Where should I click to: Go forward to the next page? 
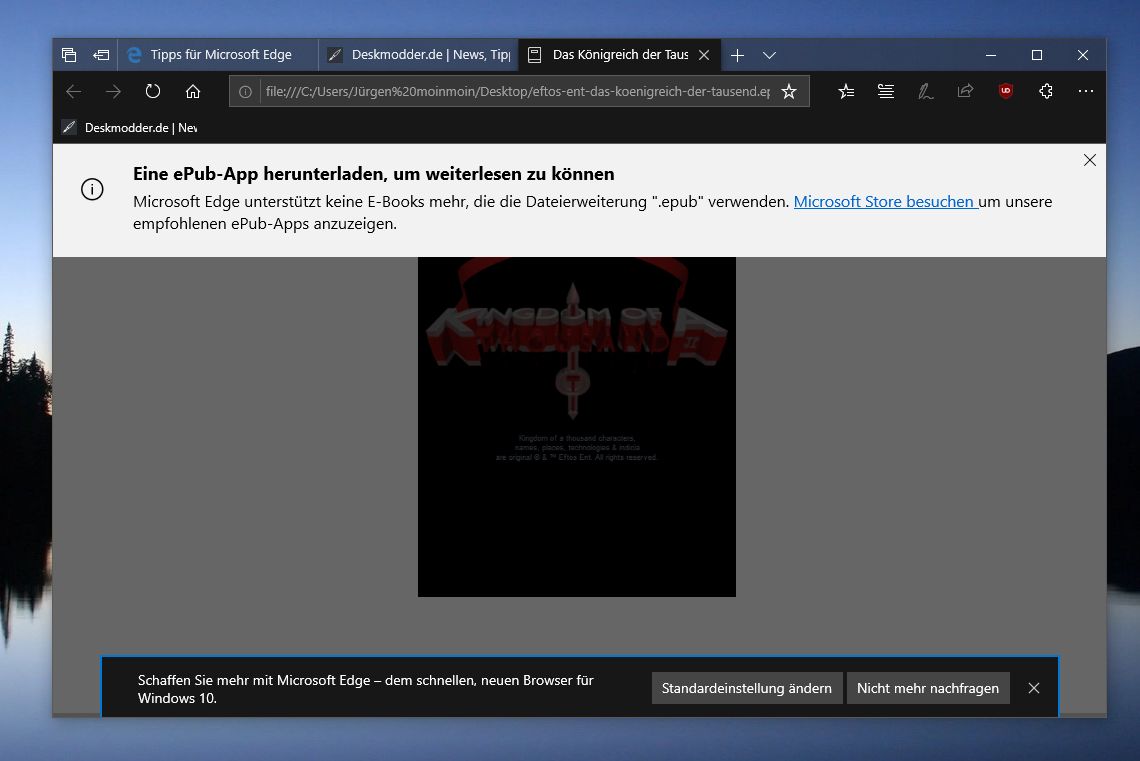point(113,92)
